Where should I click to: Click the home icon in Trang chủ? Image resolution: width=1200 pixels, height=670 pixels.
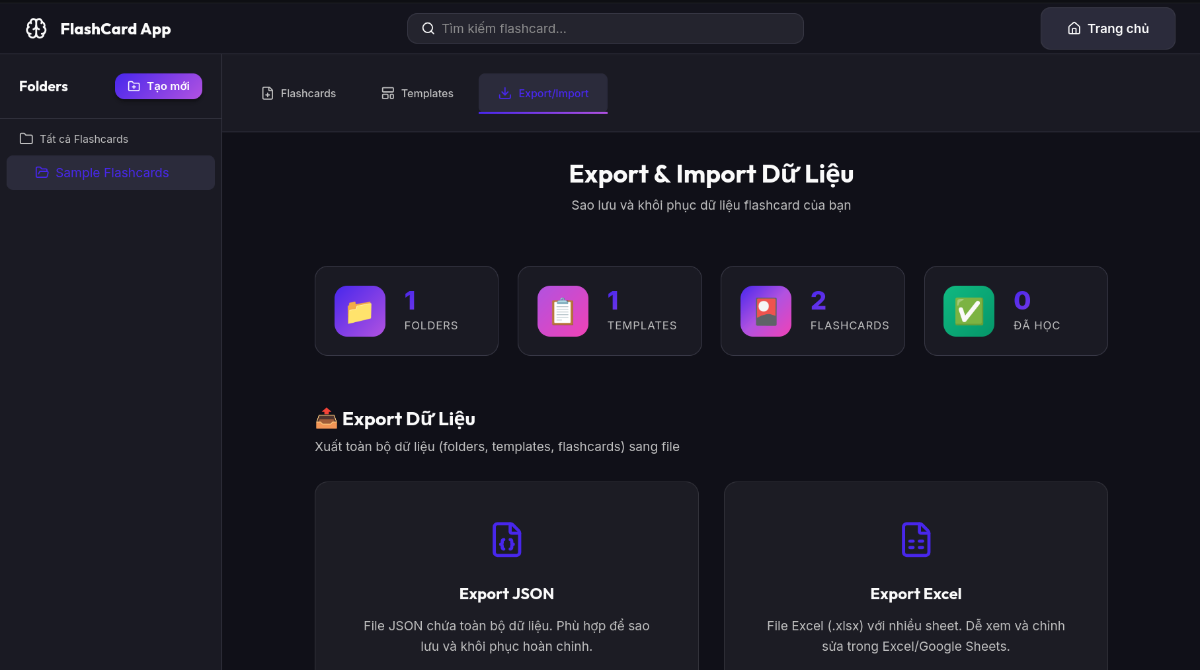(x=1074, y=29)
